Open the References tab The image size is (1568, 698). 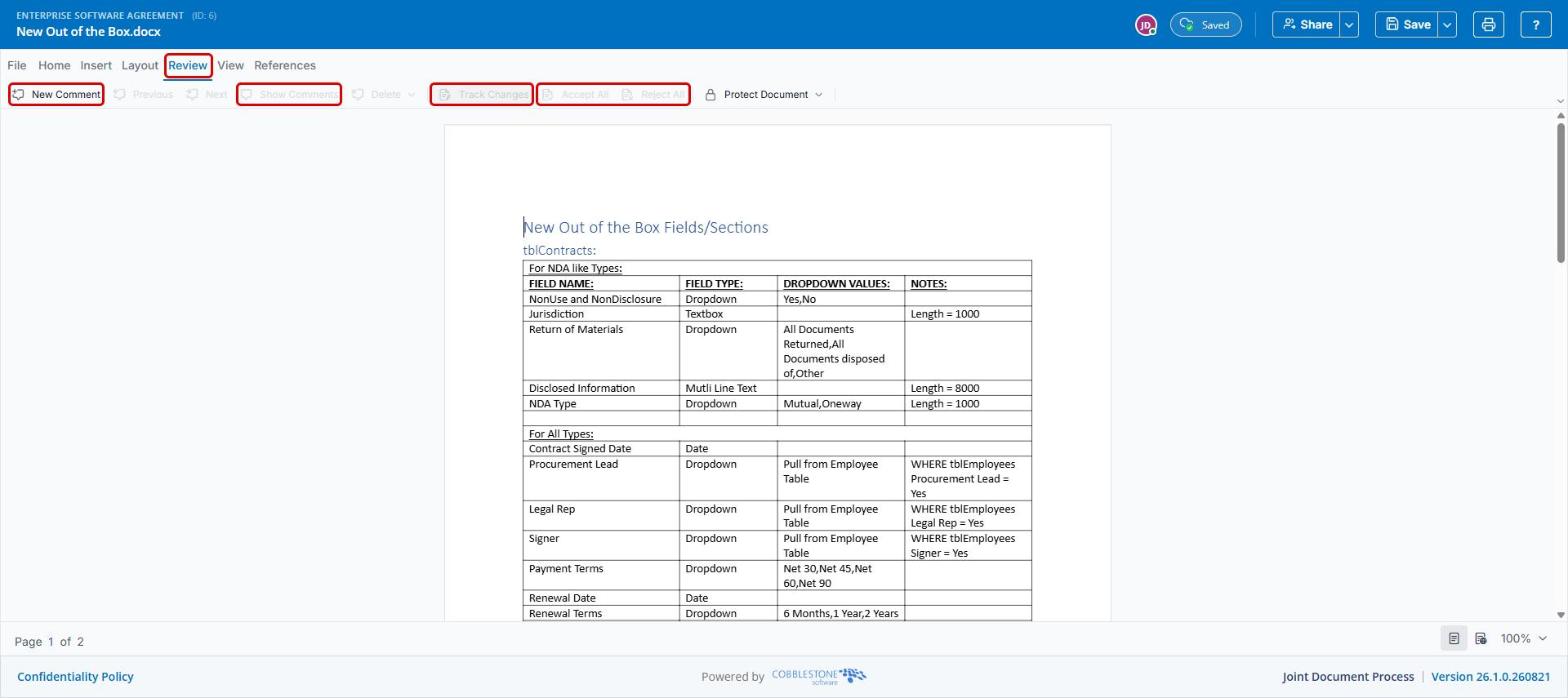[285, 65]
